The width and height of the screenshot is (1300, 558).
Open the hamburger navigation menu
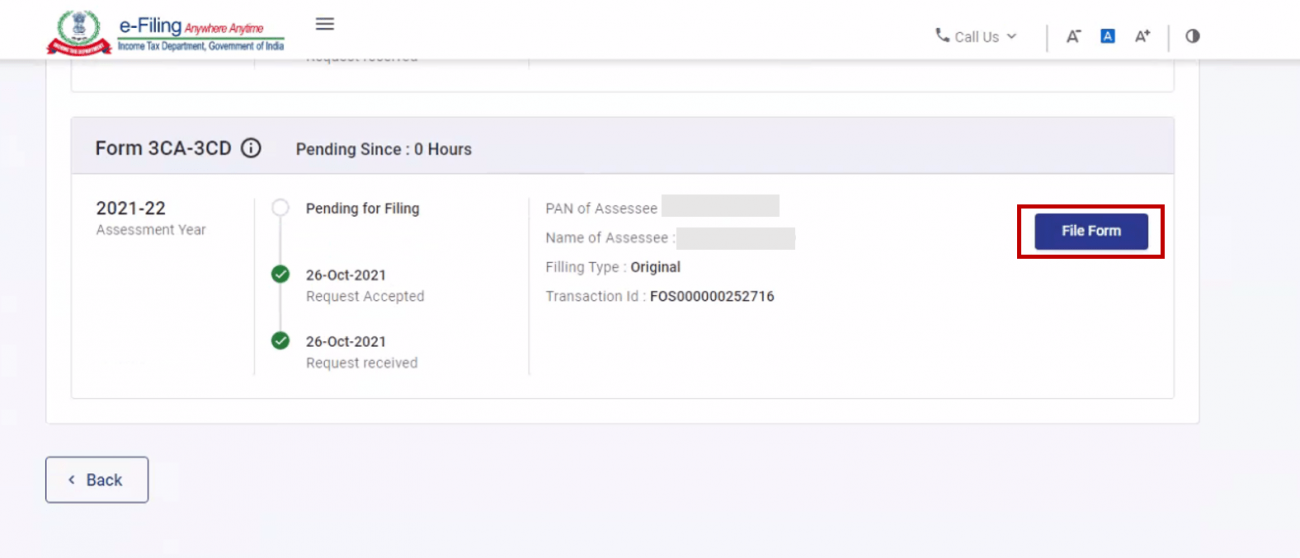[324, 24]
